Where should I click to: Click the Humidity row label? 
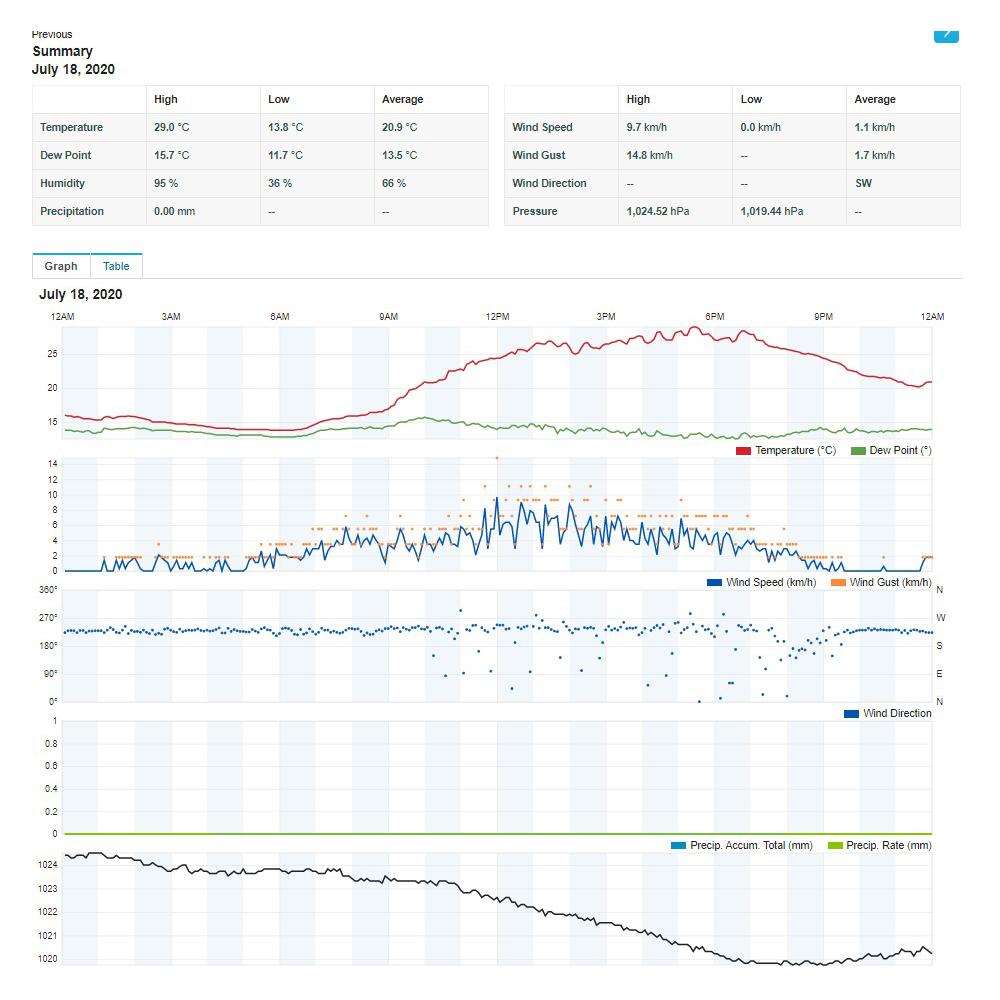[x=62, y=183]
